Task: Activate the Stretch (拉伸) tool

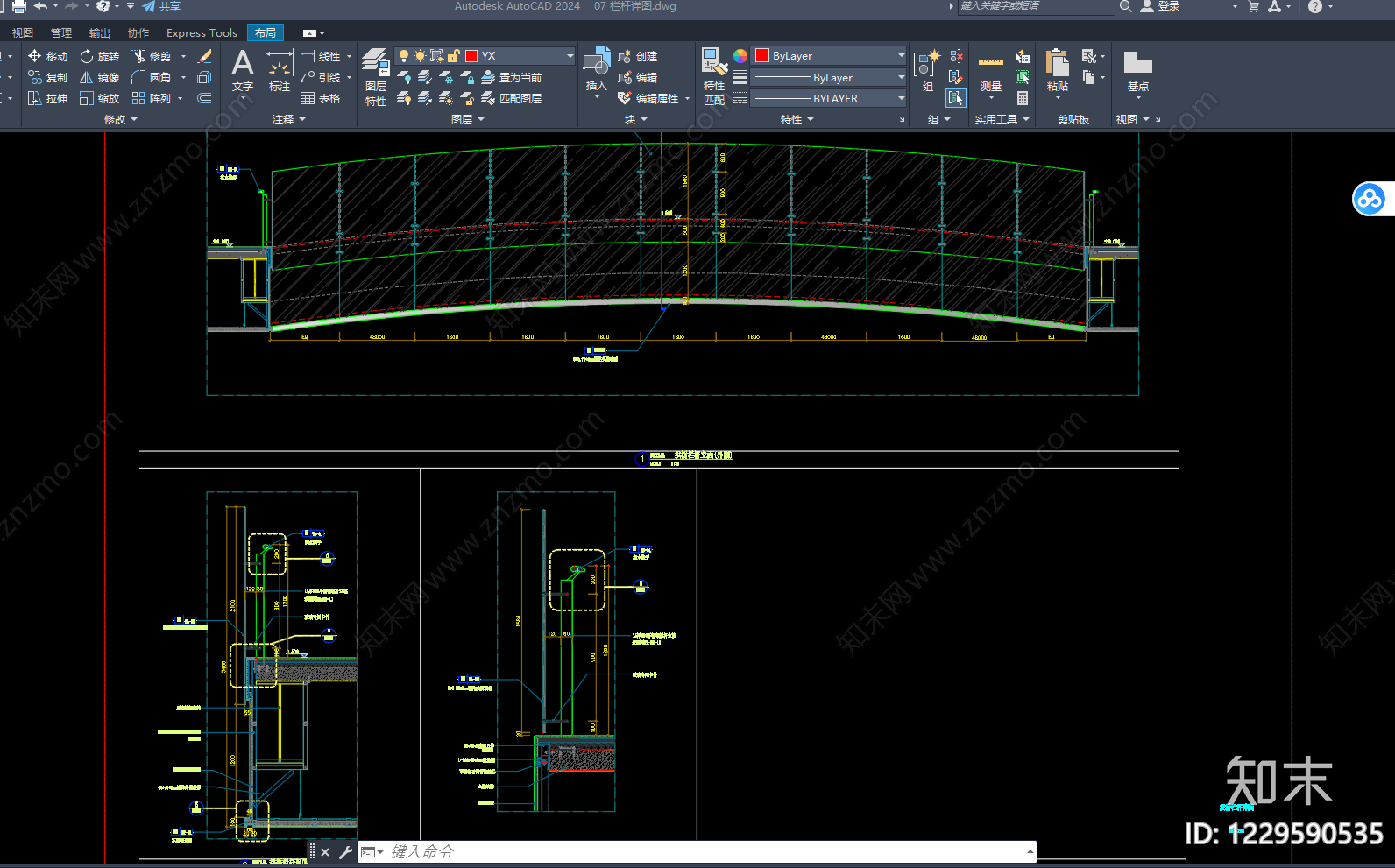Action: (47, 98)
